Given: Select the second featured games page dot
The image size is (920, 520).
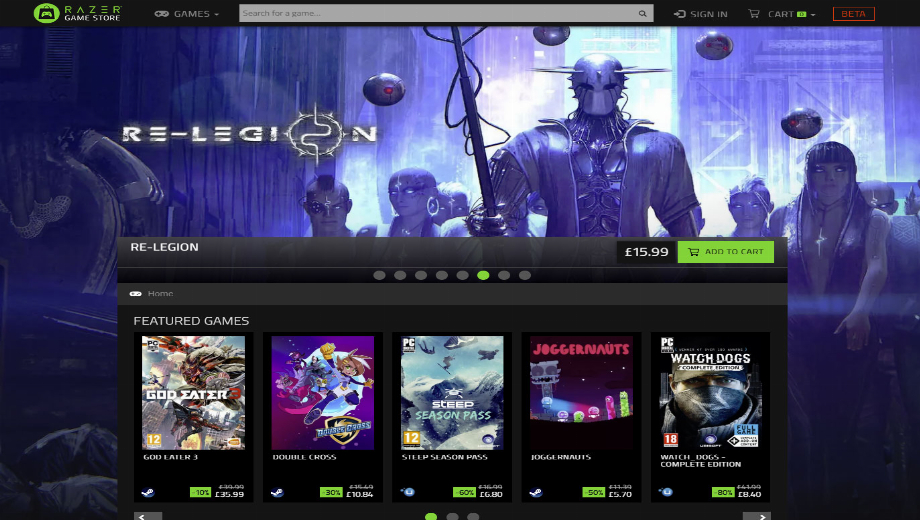Looking at the screenshot, I should click(452, 516).
